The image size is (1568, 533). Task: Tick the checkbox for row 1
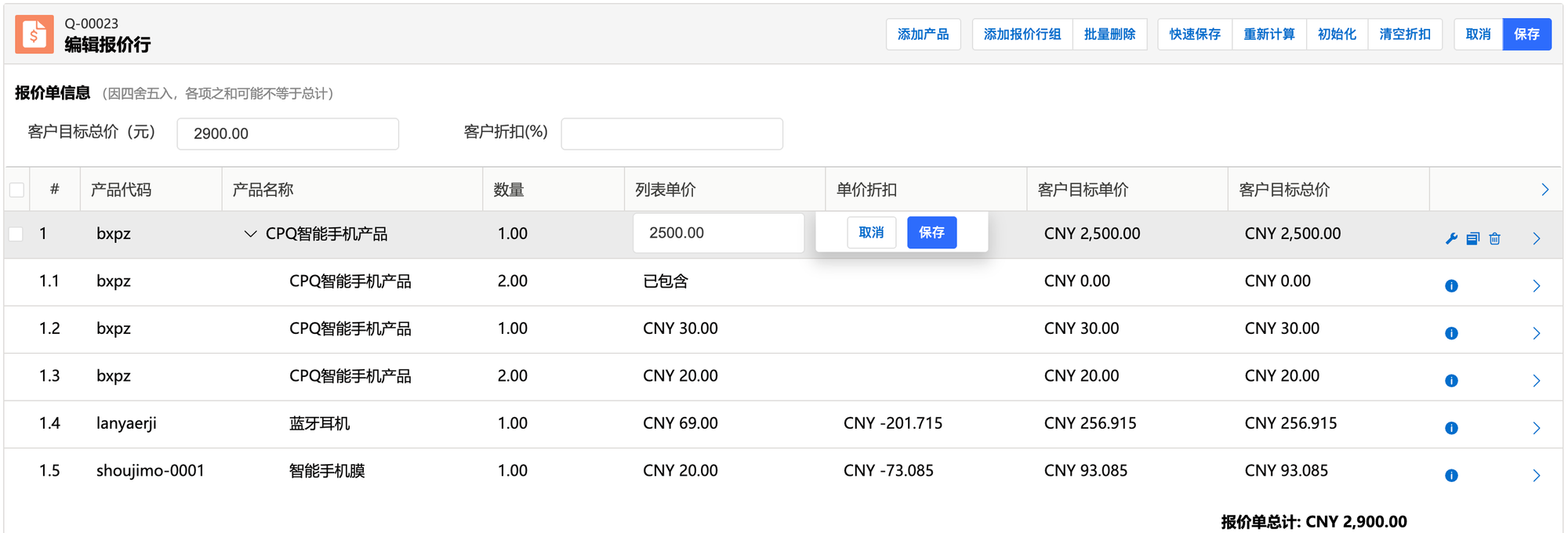click(16, 234)
